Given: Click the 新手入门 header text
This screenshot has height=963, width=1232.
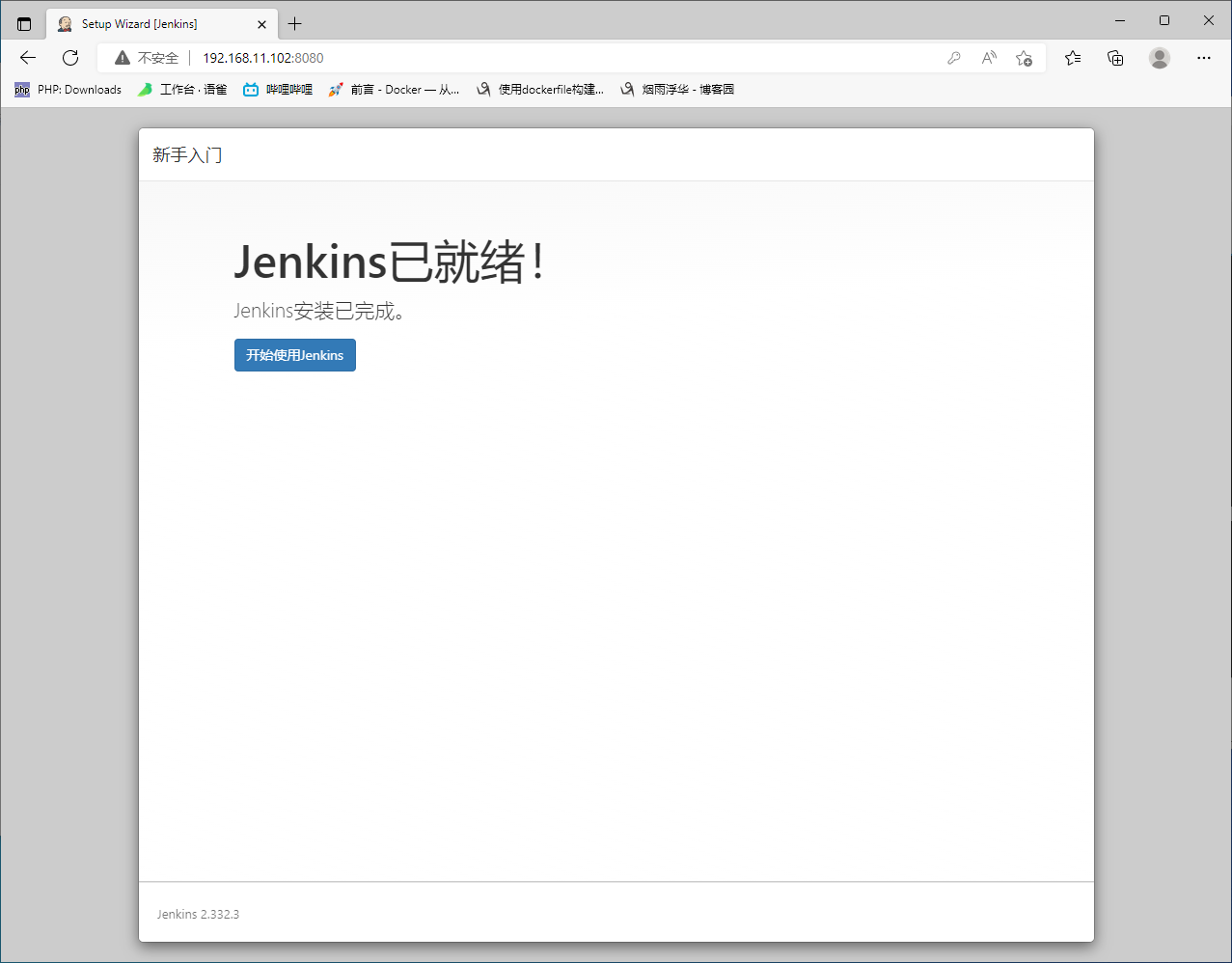Looking at the screenshot, I should [187, 155].
